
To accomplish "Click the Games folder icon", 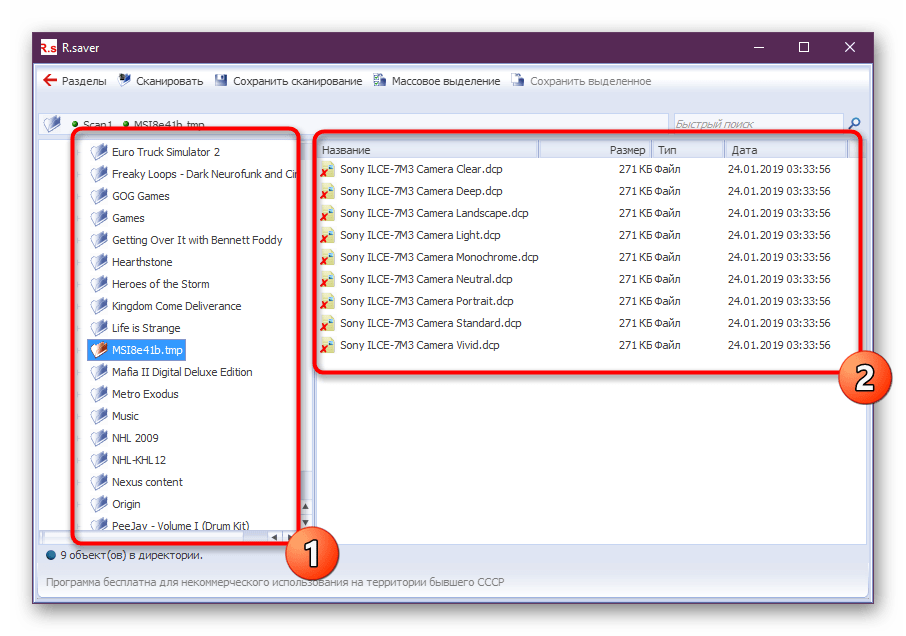I will coord(99,217).
